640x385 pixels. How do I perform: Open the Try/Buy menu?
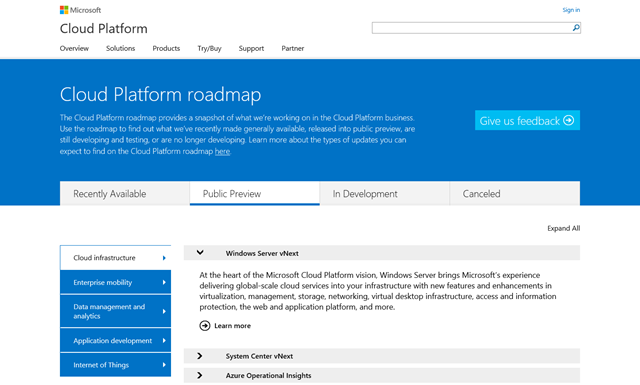(x=209, y=48)
